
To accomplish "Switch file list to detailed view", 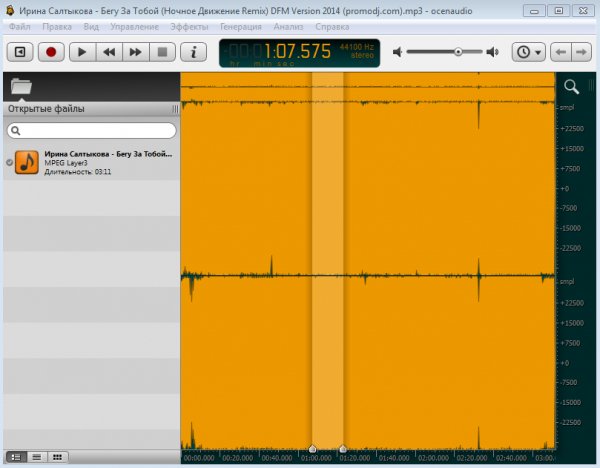I will 16,457.
